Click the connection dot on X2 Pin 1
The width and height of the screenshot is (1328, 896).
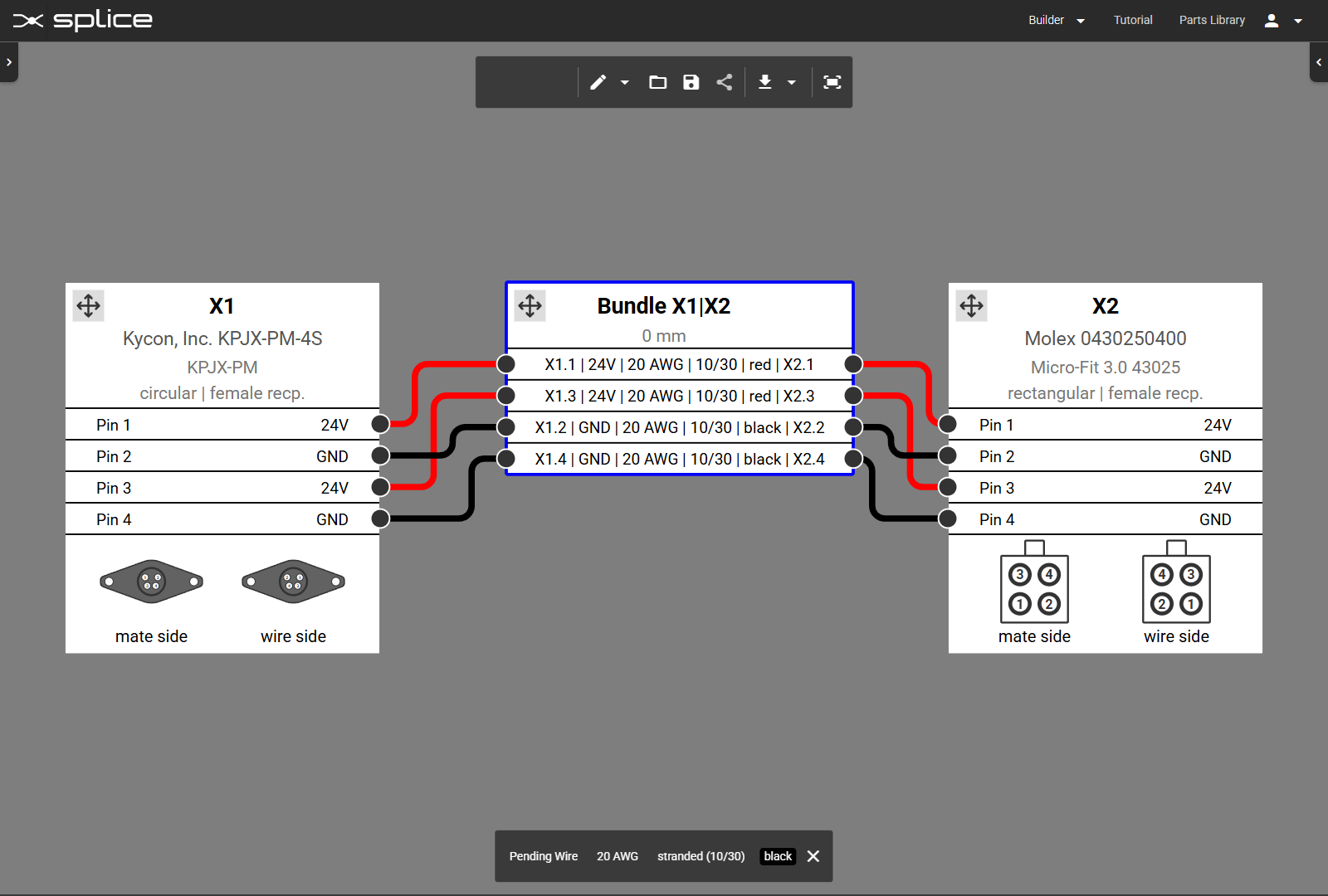946,424
